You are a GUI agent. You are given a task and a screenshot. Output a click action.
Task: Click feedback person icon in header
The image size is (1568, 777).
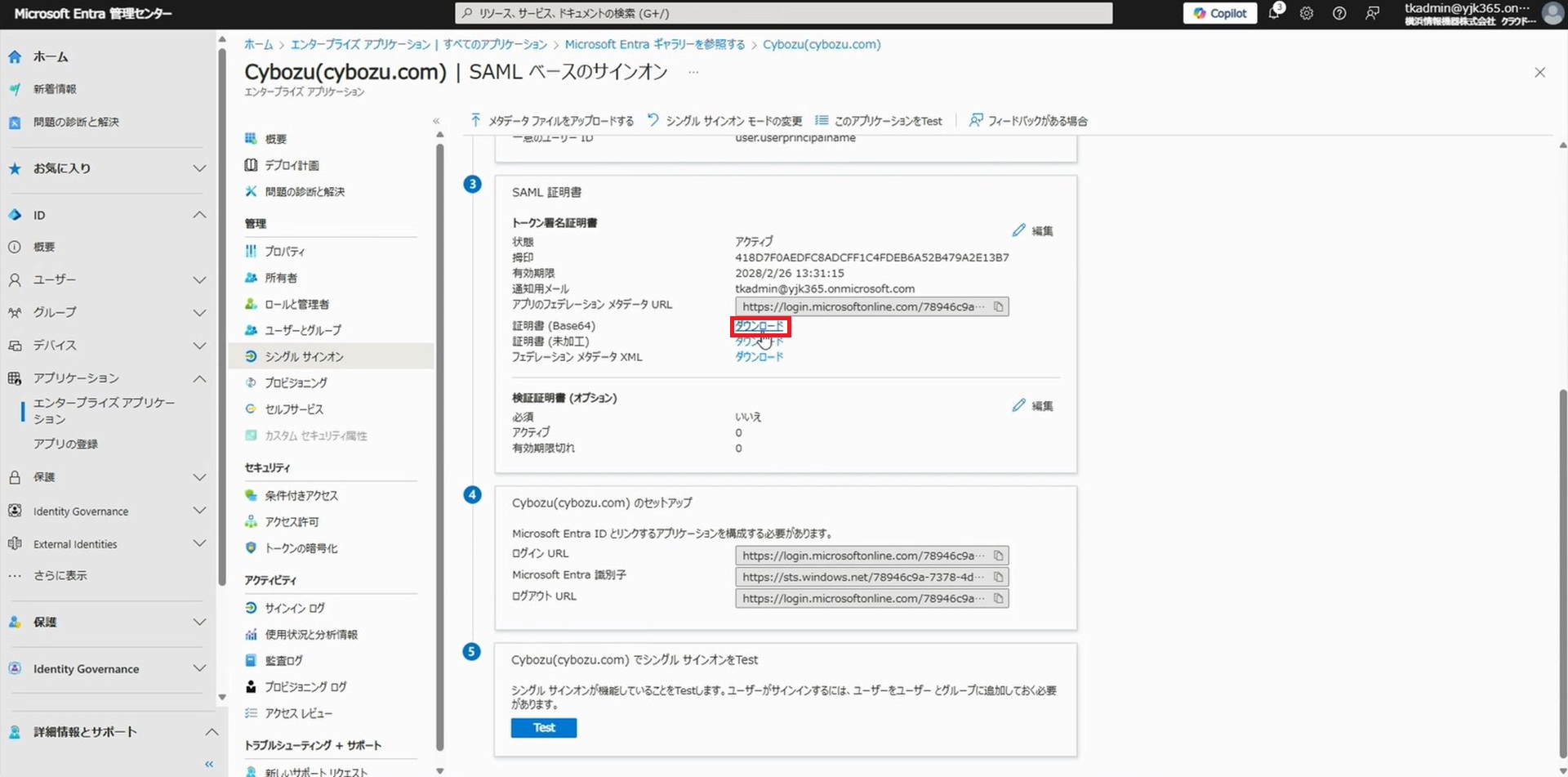point(1372,13)
